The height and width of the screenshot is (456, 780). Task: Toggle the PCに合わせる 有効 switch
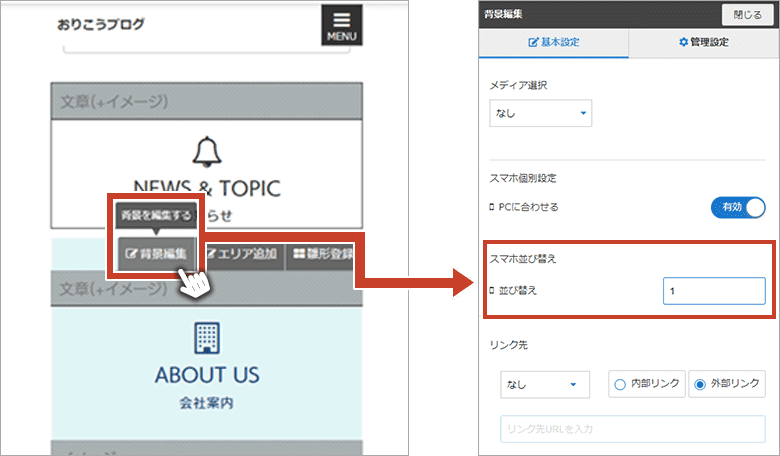[x=737, y=207]
